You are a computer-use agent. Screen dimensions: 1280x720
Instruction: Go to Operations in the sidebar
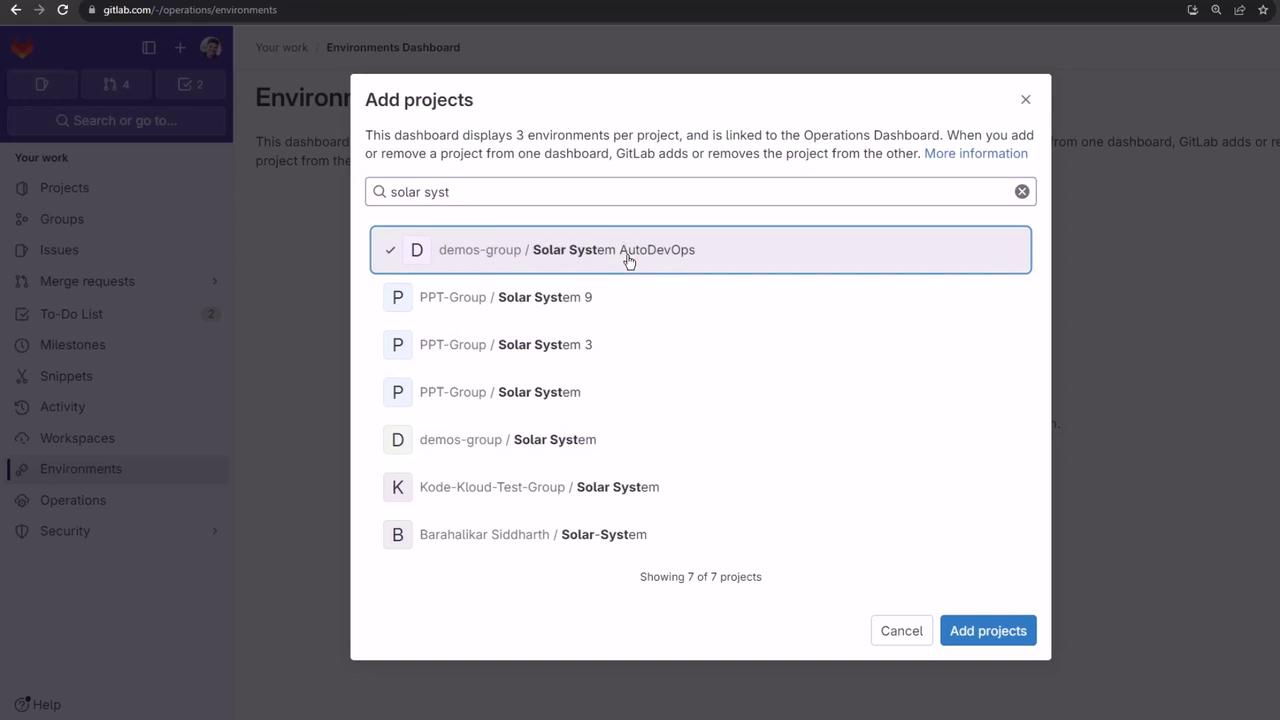coord(73,500)
